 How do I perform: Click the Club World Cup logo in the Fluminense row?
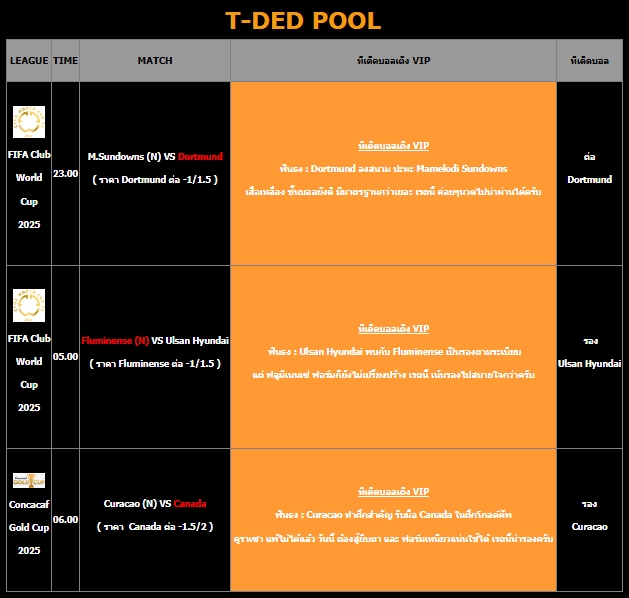click(29, 305)
